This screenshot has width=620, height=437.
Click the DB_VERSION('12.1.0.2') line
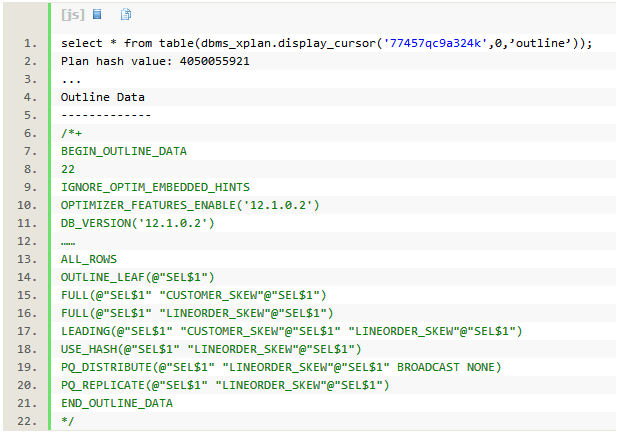coord(138,223)
